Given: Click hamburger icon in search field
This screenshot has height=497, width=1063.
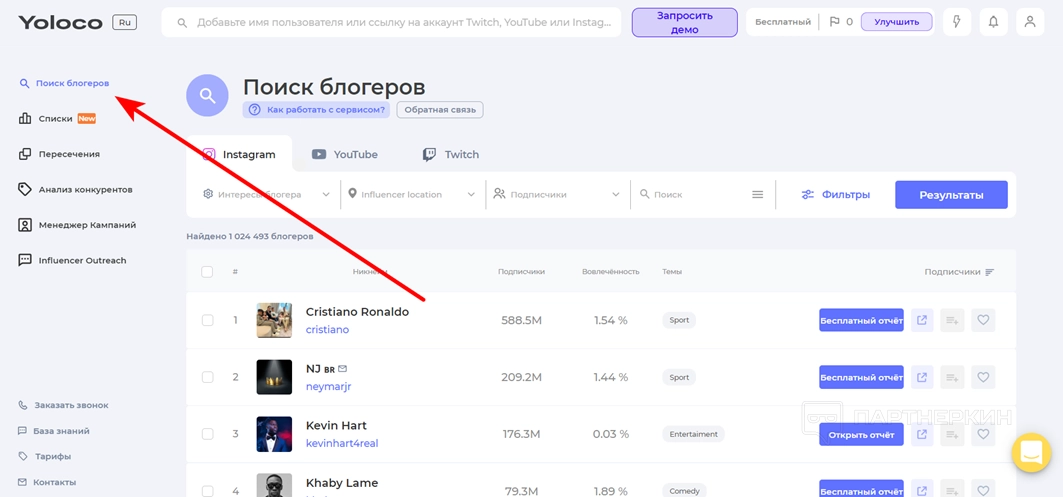Looking at the screenshot, I should point(758,195).
